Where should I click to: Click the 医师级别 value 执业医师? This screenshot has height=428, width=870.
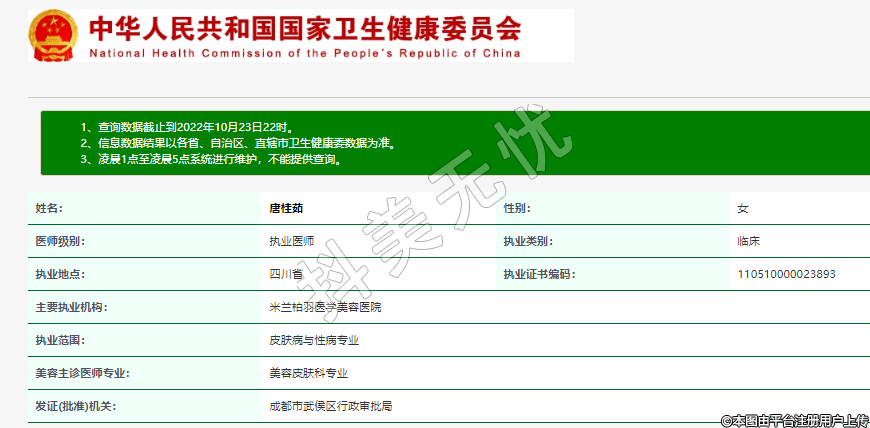pos(292,242)
